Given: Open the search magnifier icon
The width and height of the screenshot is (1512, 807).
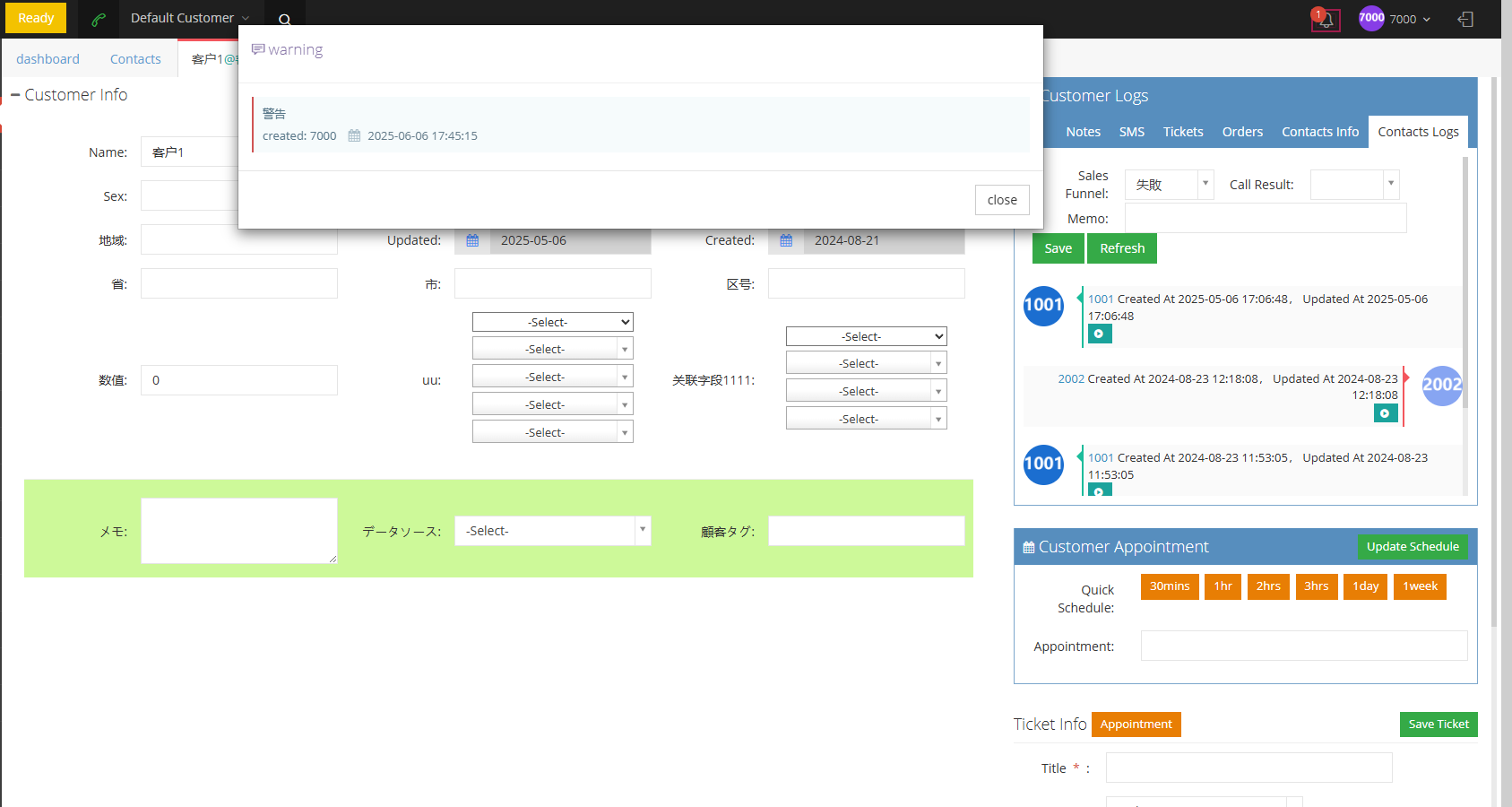Looking at the screenshot, I should pyautogui.click(x=284, y=19).
